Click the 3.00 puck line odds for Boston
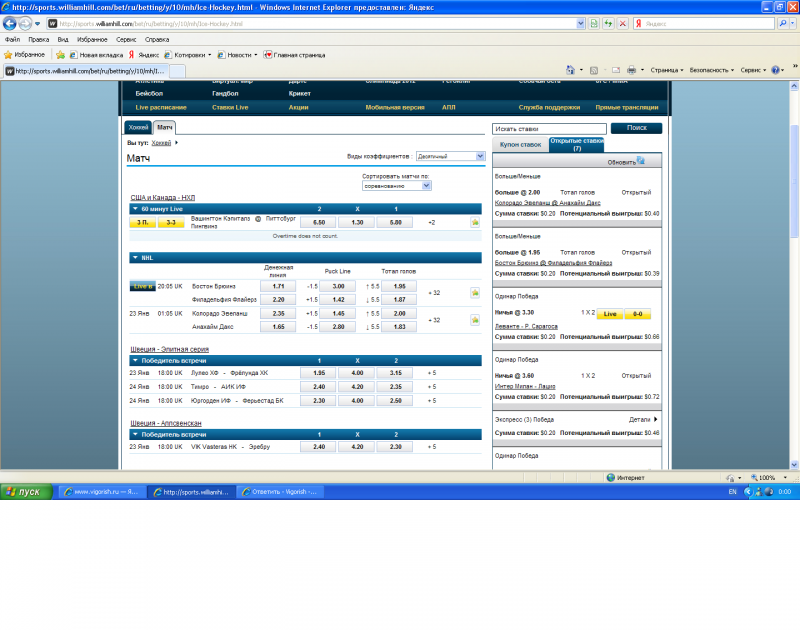Image resolution: width=800 pixels, height=630 pixels. pos(338,286)
